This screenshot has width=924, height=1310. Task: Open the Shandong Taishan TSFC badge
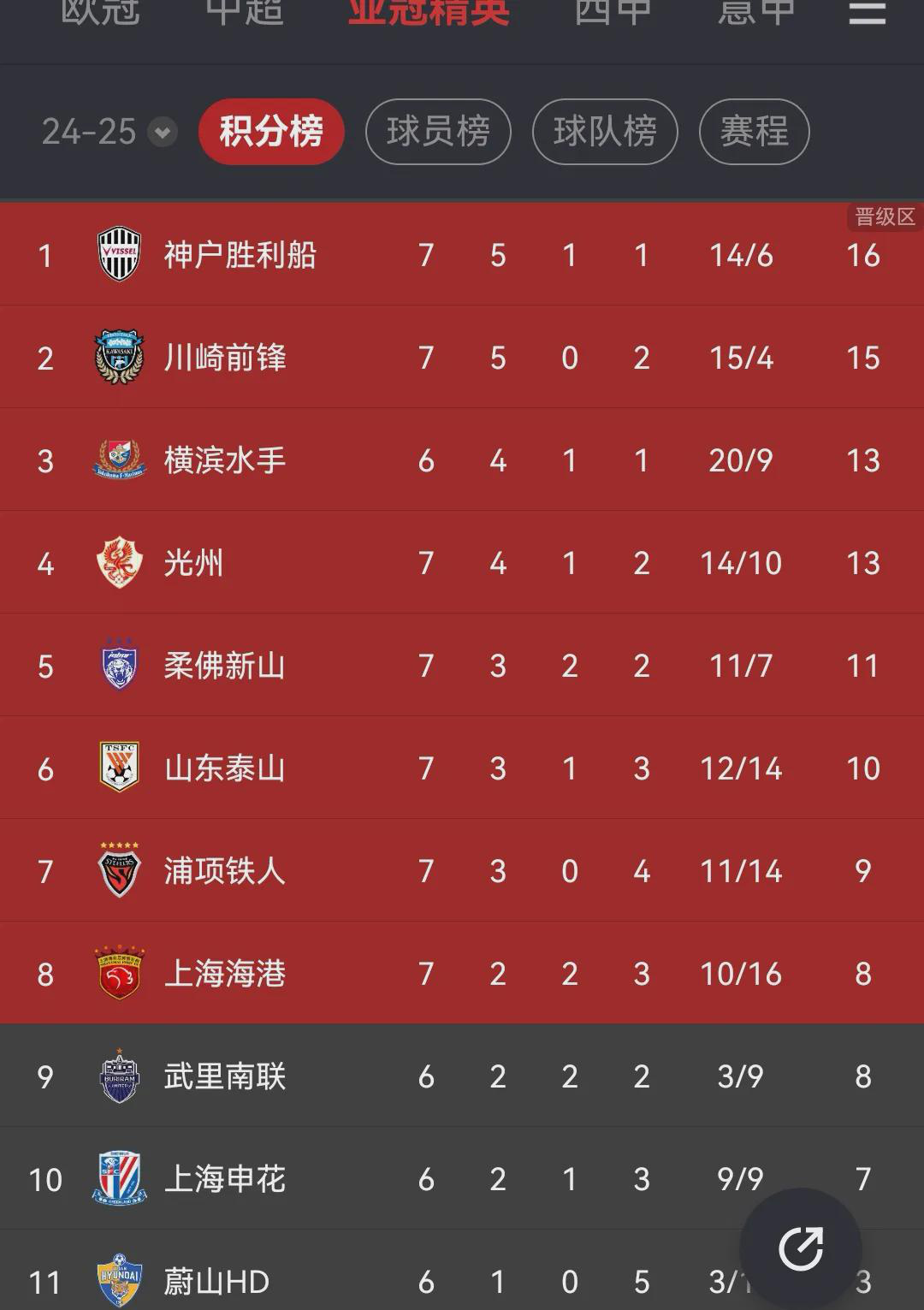[119, 768]
